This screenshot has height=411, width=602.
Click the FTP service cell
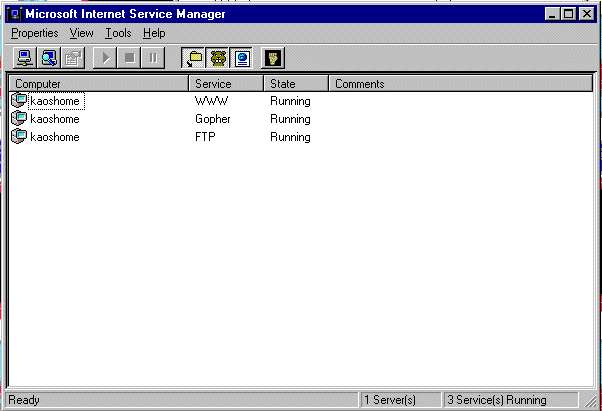click(x=205, y=137)
